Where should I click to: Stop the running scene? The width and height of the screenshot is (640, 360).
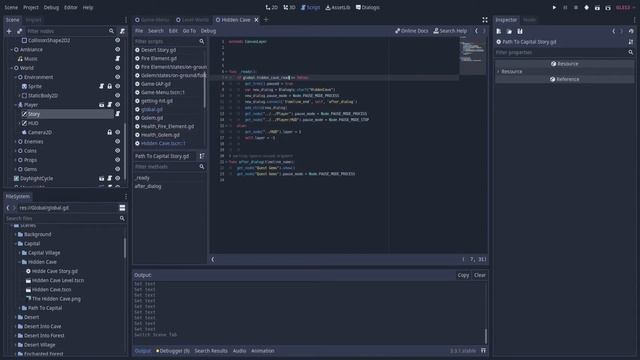tap(576, 7)
